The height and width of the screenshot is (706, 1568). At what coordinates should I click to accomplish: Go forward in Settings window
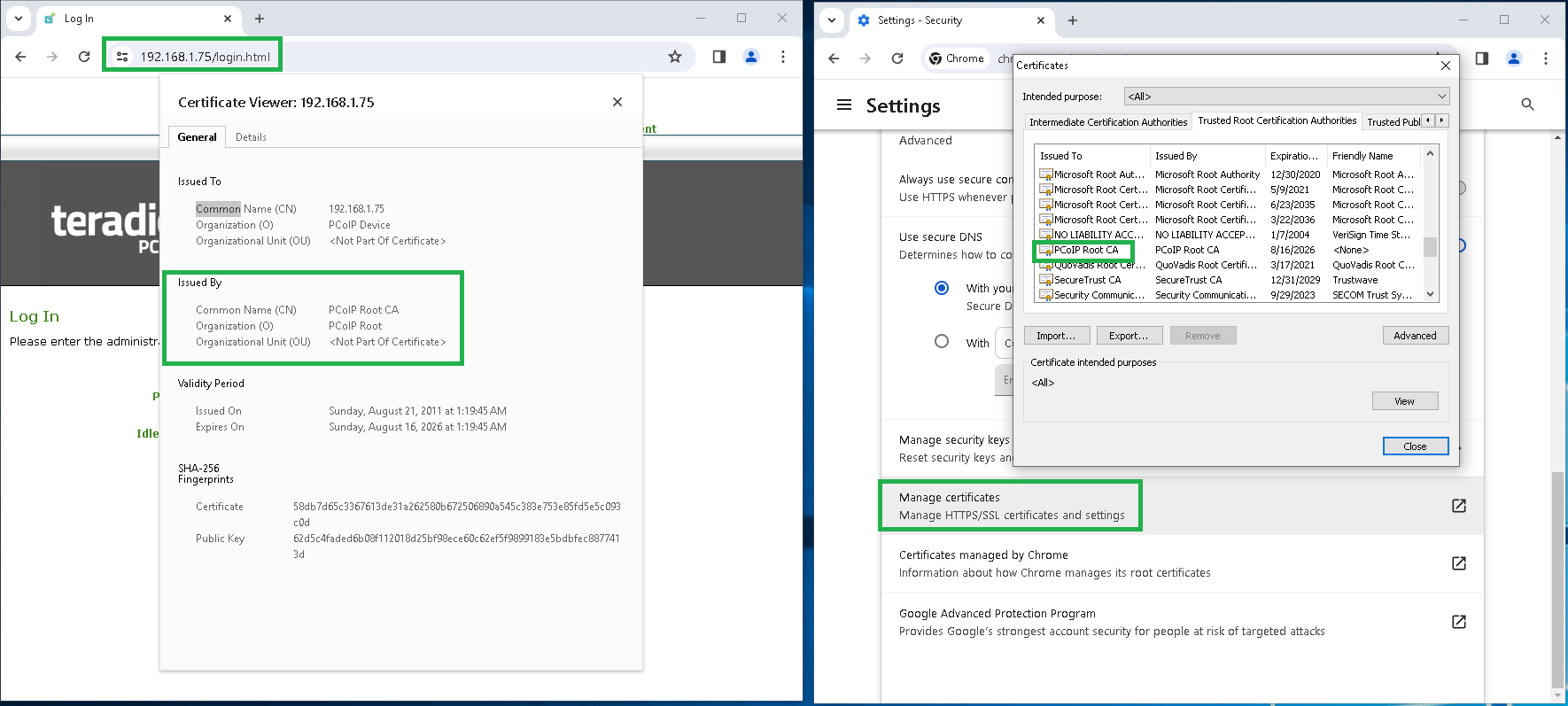866,58
